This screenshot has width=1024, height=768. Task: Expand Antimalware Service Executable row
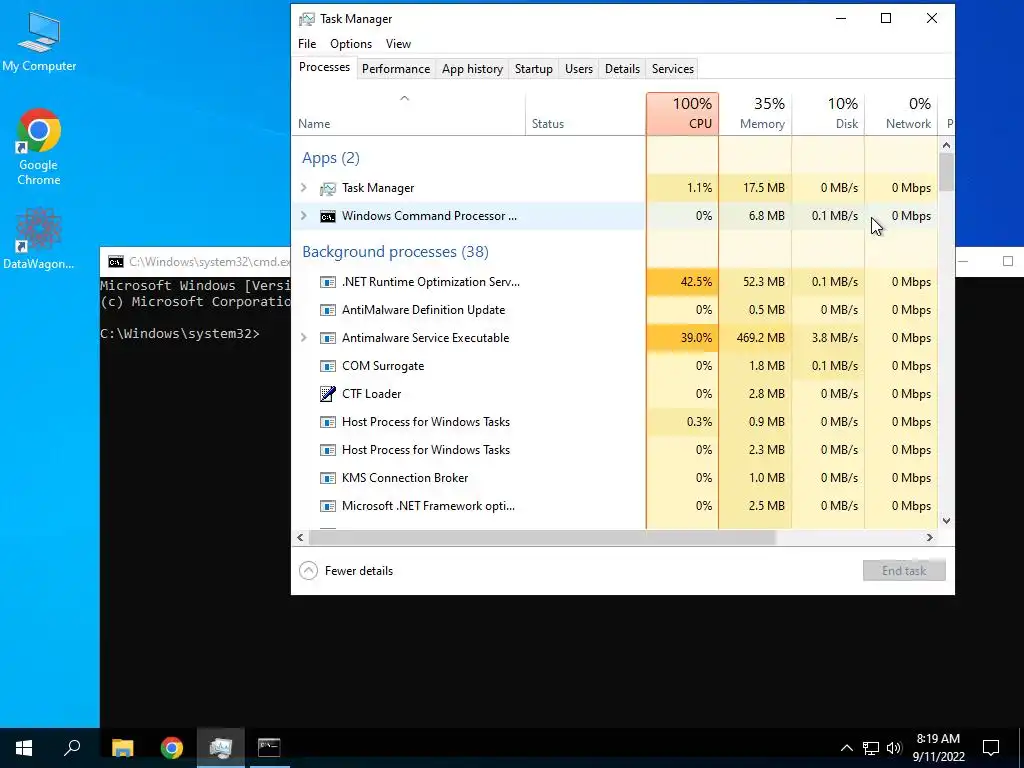tap(304, 338)
